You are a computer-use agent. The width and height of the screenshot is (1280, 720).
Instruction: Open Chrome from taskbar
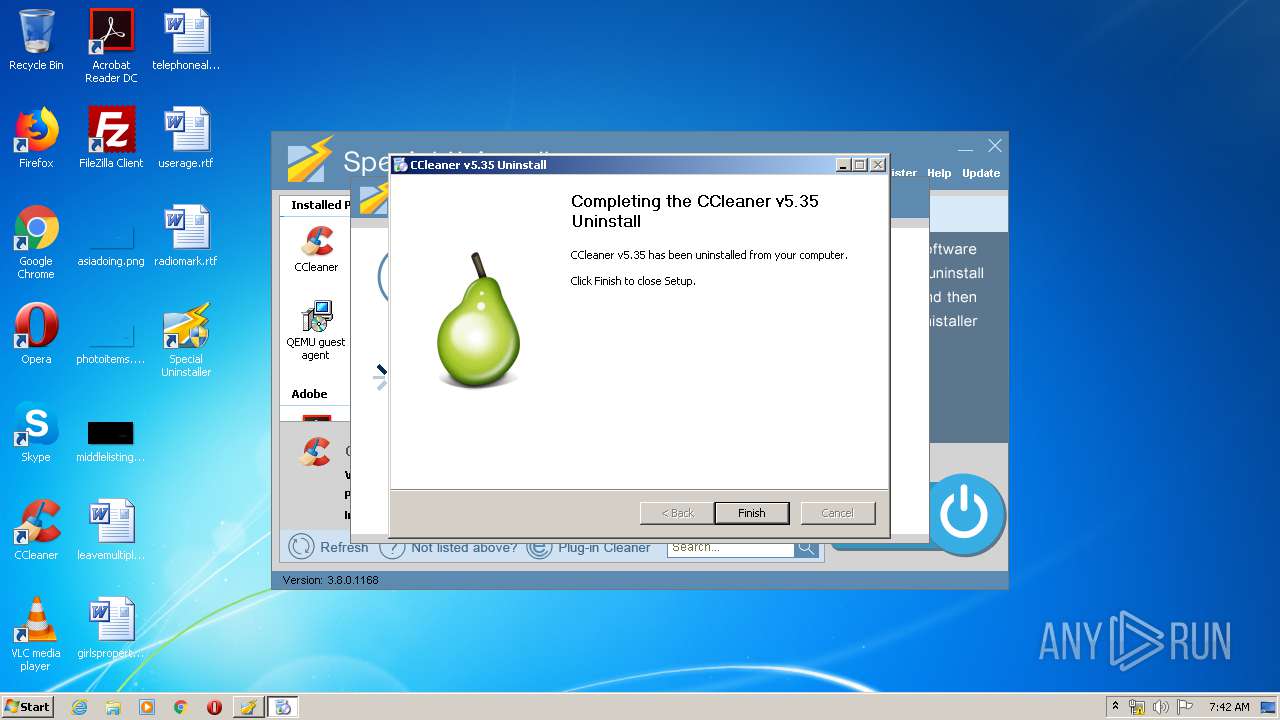(x=181, y=707)
